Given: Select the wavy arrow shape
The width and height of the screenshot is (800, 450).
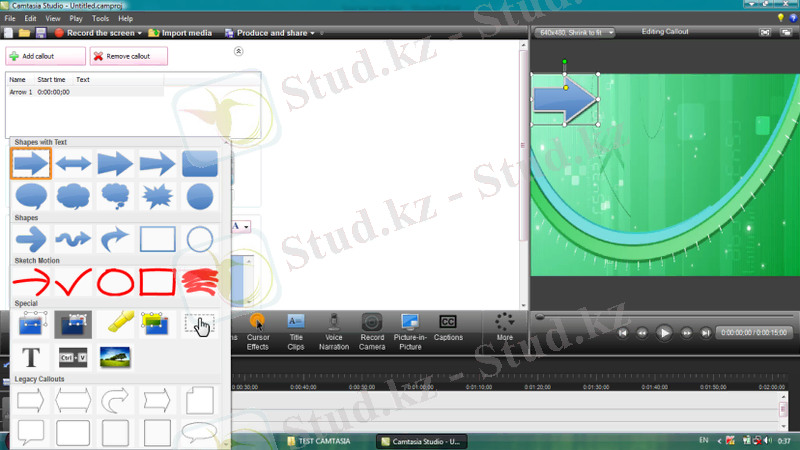Looking at the screenshot, I should 73,239.
